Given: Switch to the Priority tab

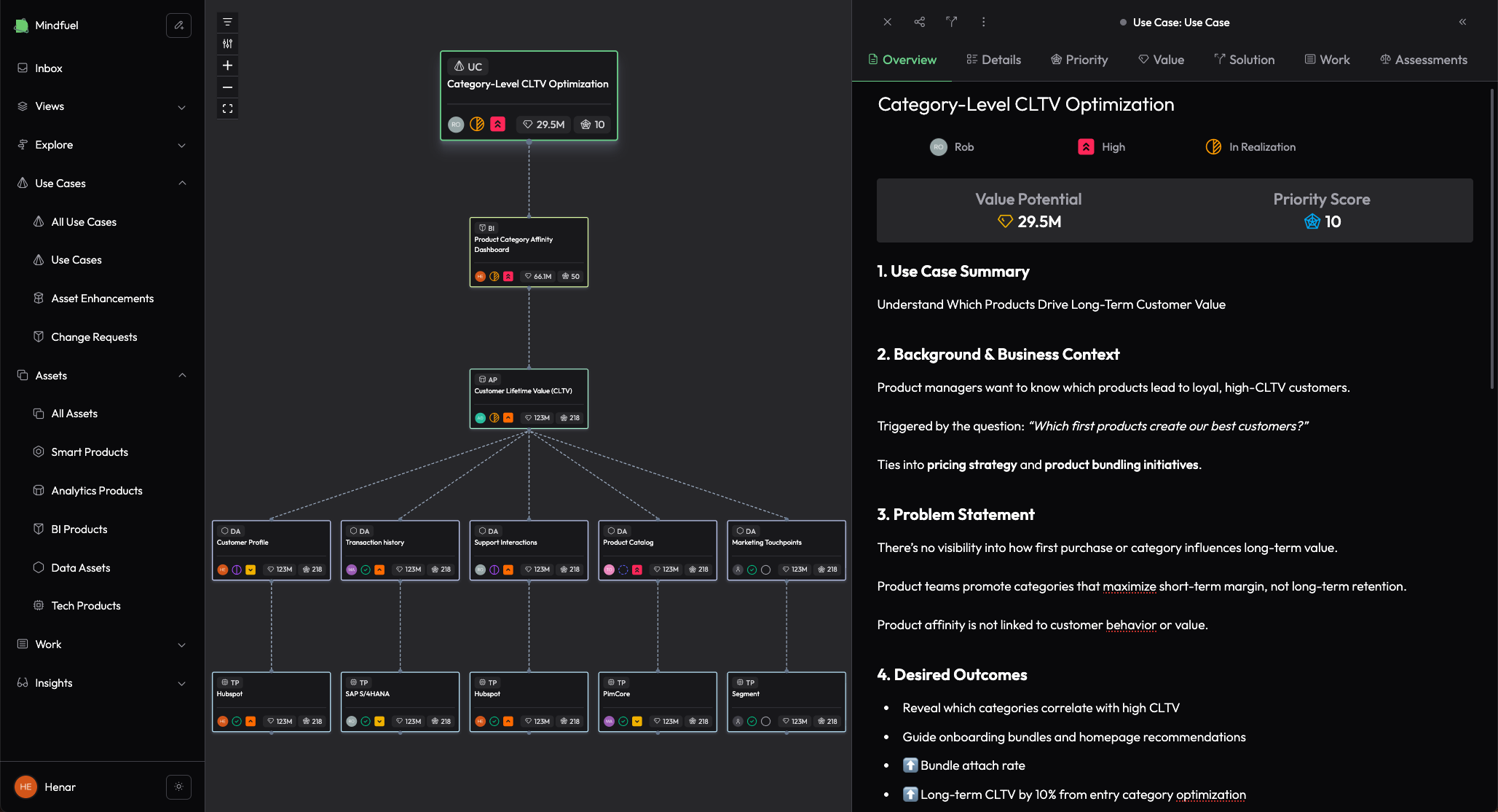Looking at the screenshot, I should 1079,60.
